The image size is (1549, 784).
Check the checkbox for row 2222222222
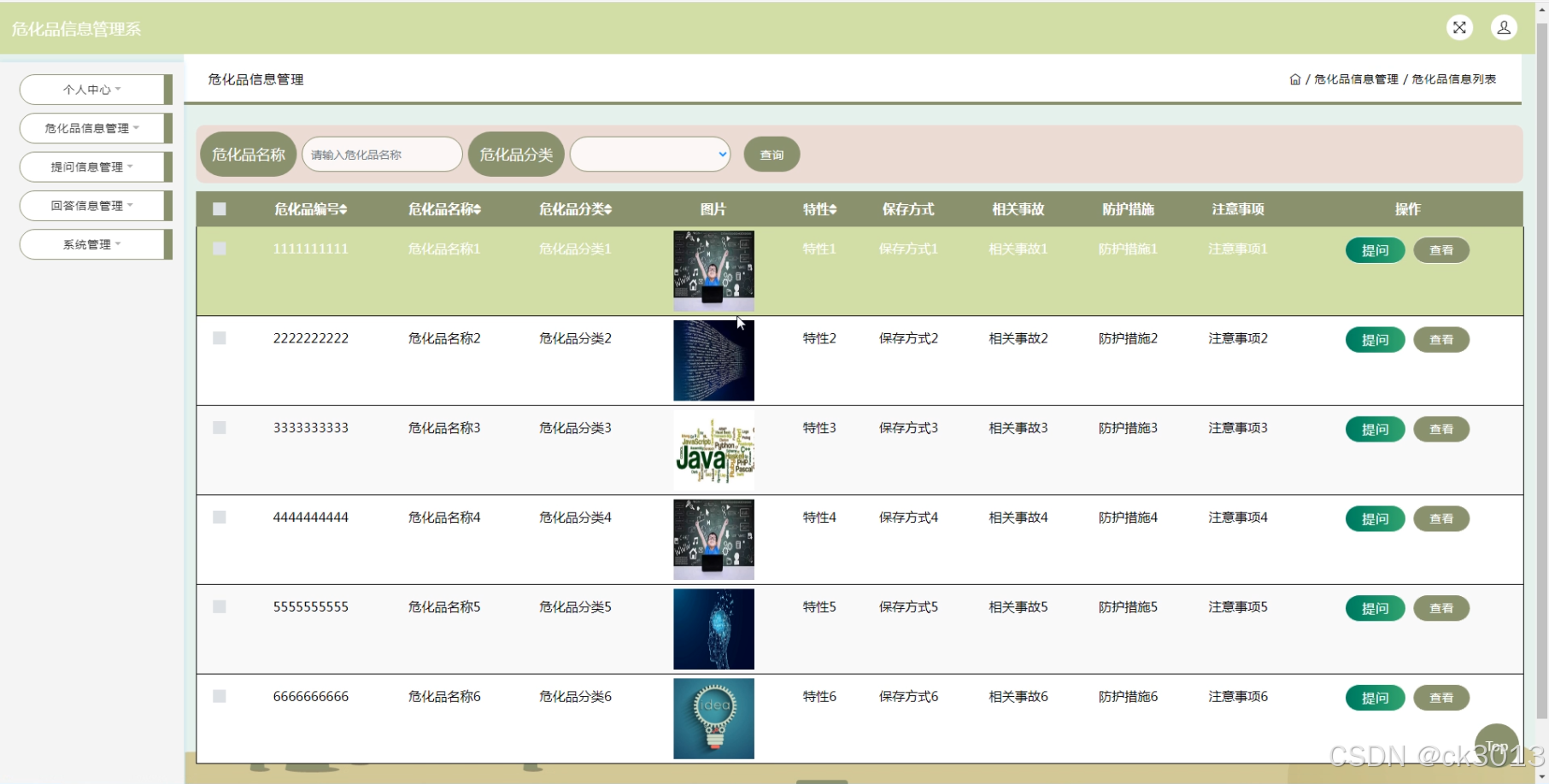220,337
